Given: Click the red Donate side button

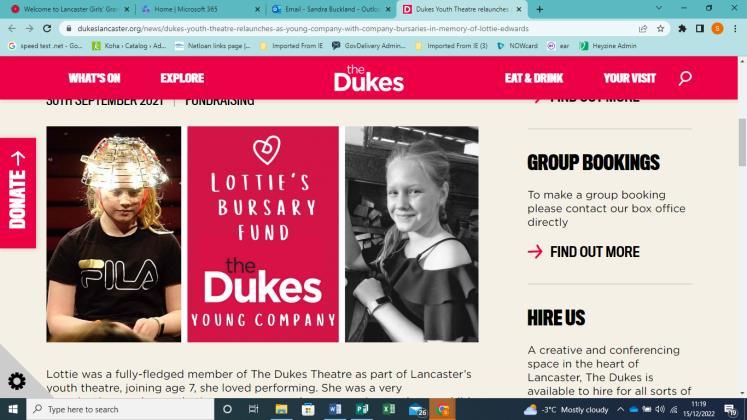Looking at the screenshot, I should coord(18,193).
